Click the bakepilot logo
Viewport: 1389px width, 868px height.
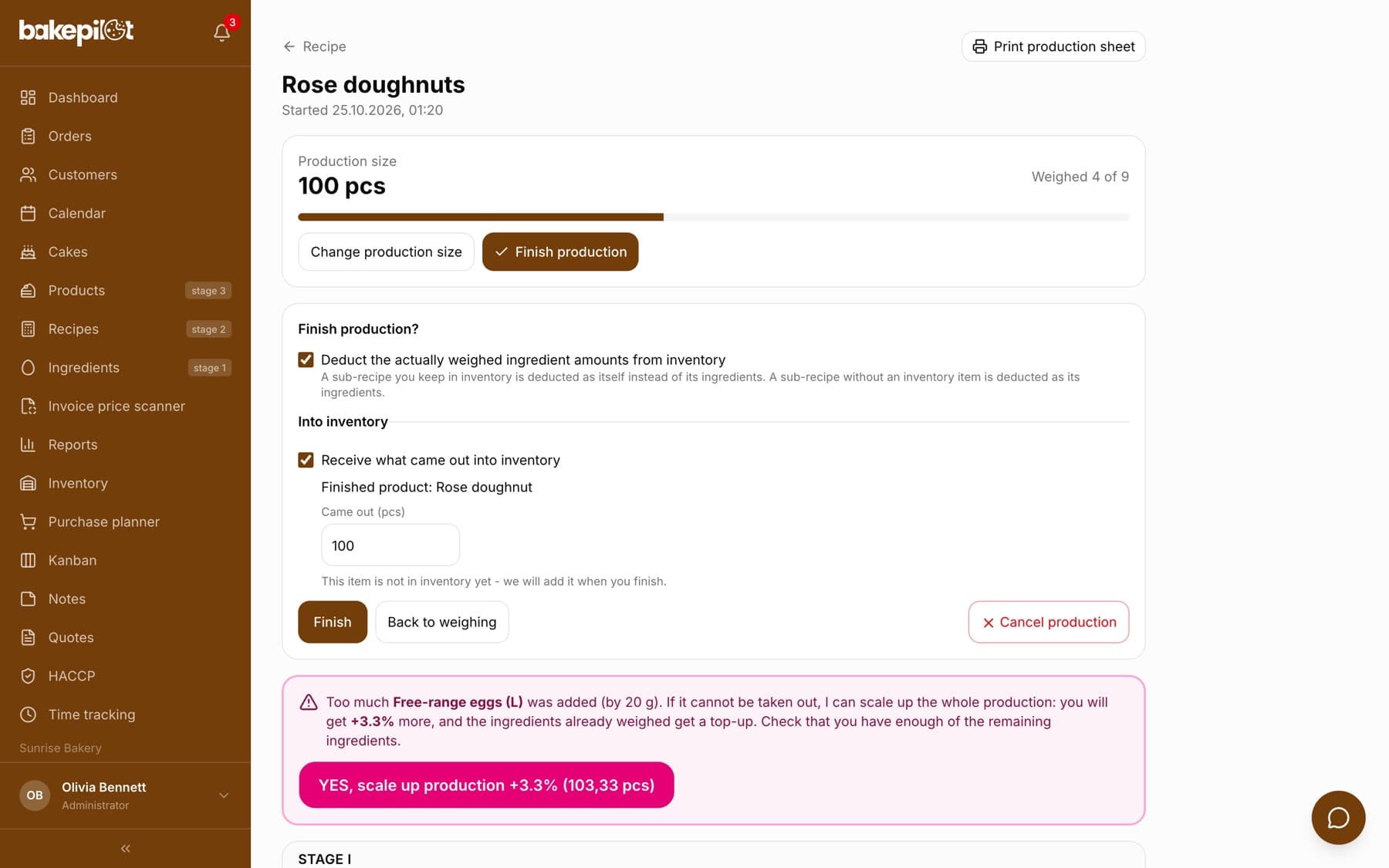click(x=76, y=32)
